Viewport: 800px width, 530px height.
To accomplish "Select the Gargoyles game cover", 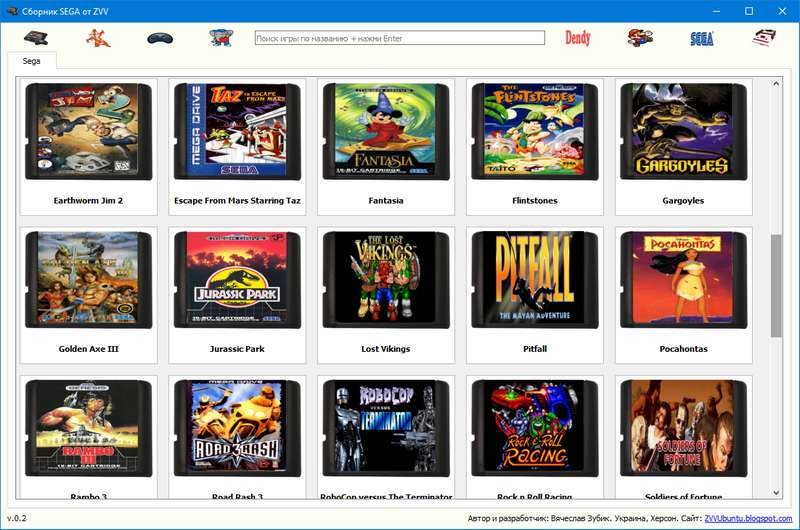I will [x=683, y=130].
